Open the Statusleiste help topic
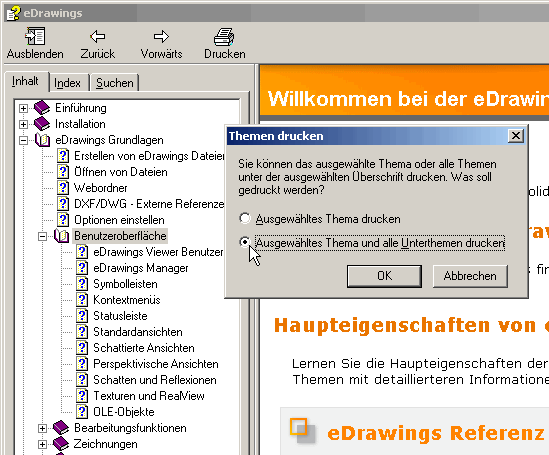 (120, 316)
